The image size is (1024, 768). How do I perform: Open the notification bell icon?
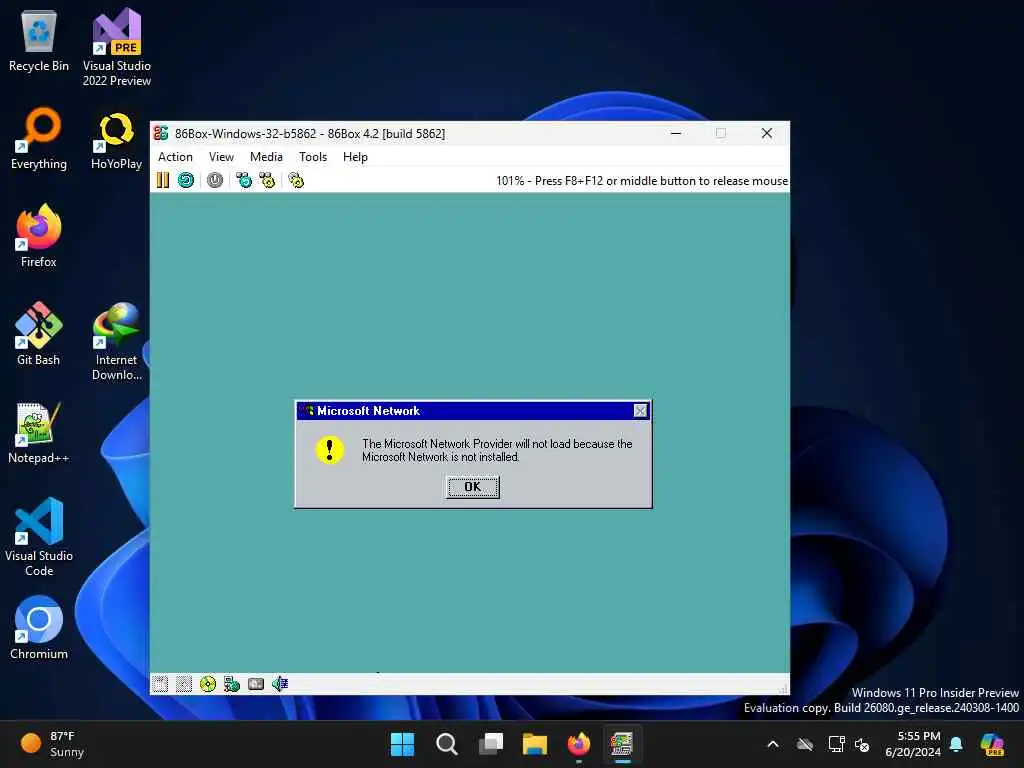click(956, 744)
